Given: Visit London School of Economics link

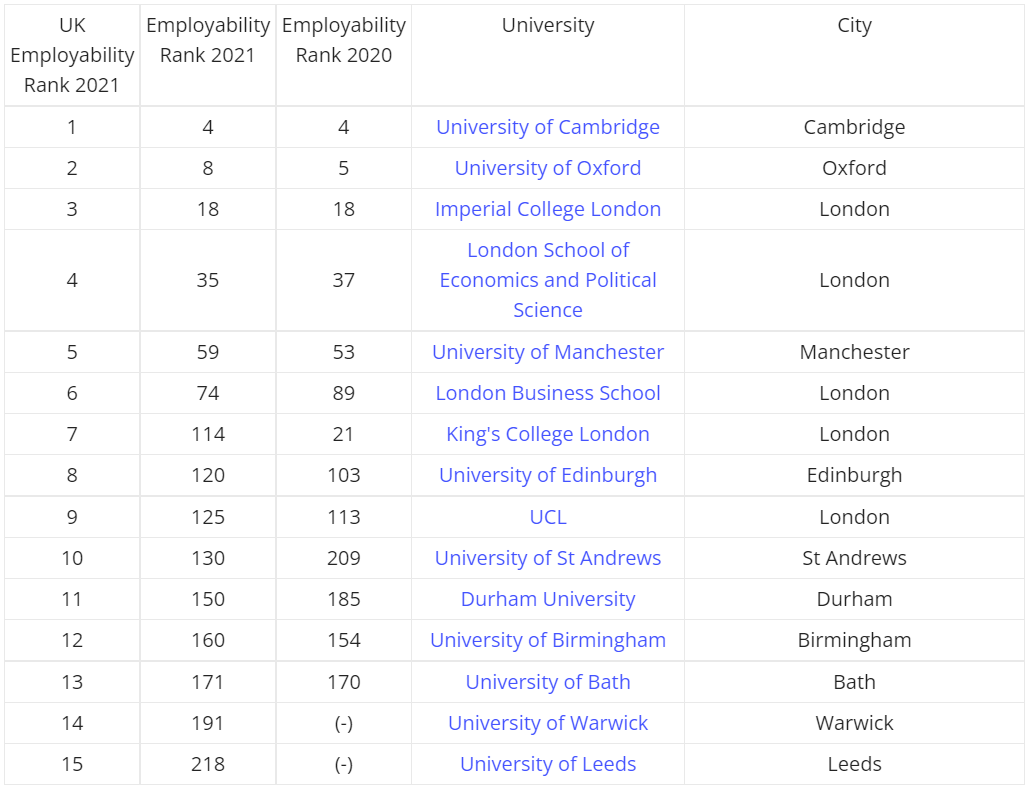Looking at the screenshot, I should (547, 280).
